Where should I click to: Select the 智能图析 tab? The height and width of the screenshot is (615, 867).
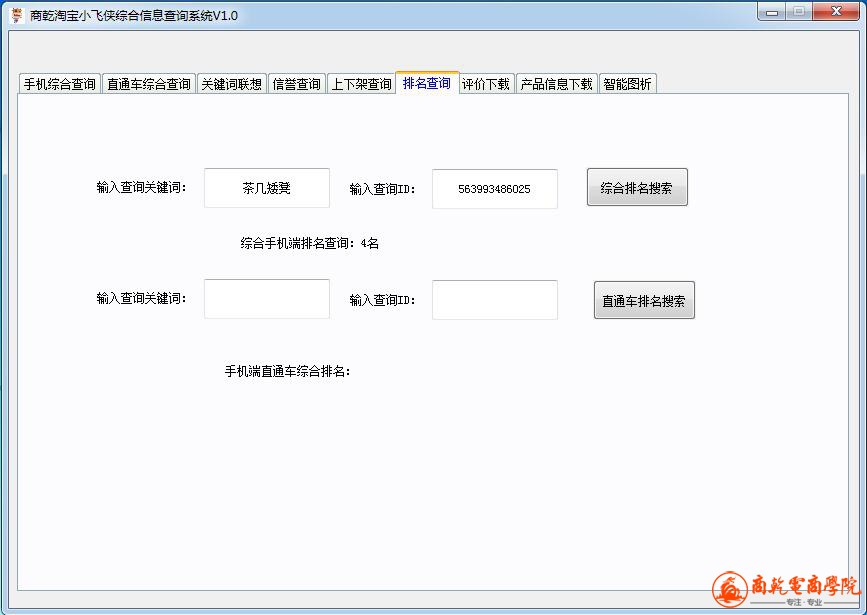coord(627,84)
